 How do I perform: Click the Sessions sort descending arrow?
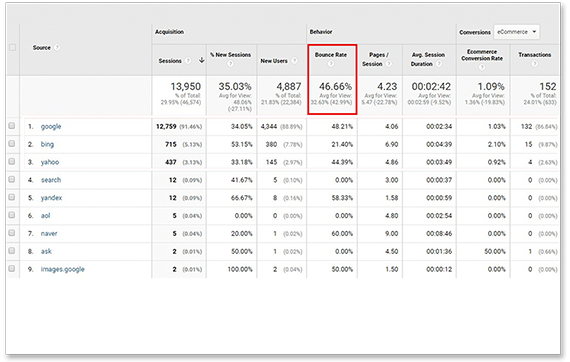(x=202, y=60)
